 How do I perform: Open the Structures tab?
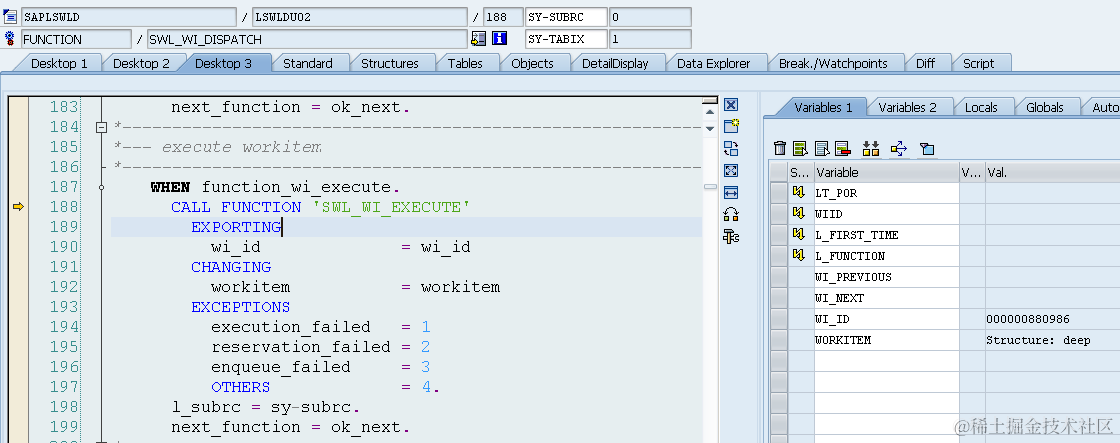point(390,63)
